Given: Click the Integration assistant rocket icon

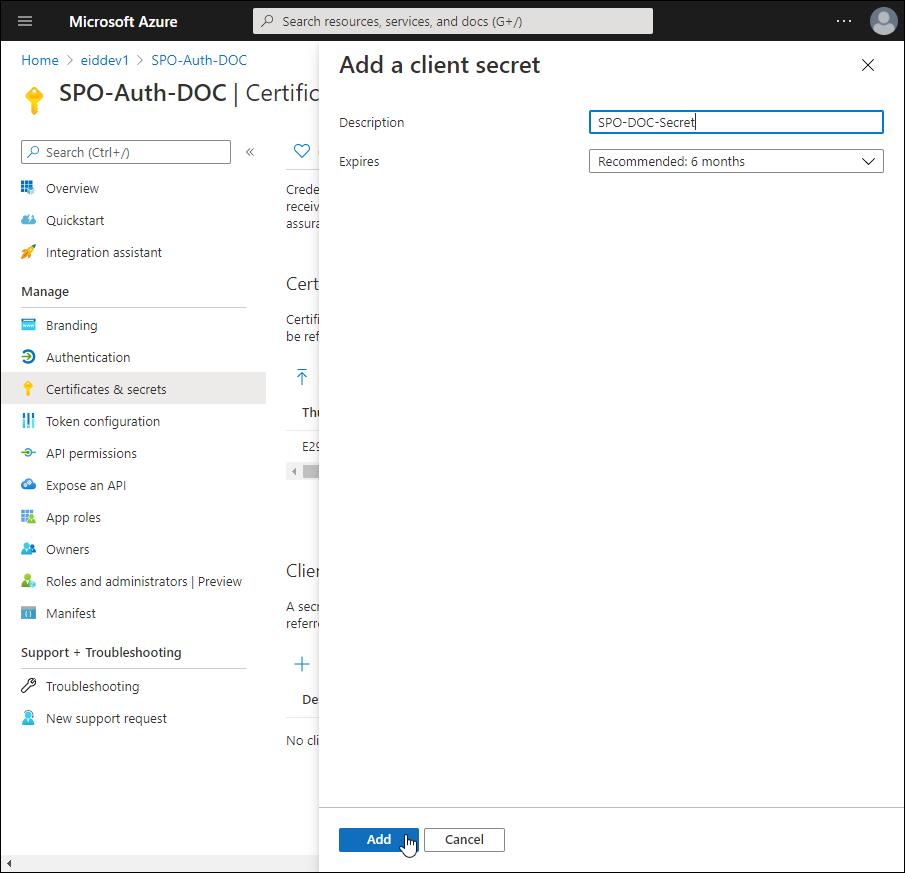Looking at the screenshot, I should (x=28, y=252).
